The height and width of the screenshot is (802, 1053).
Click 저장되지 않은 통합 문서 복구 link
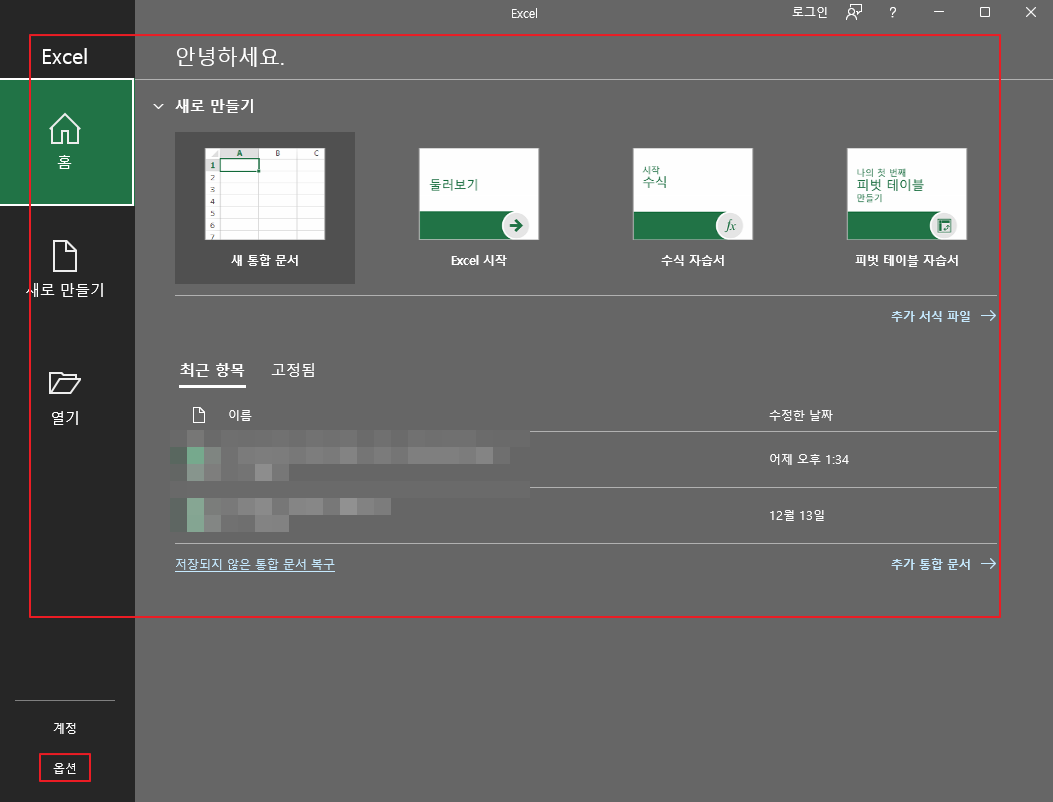(255, 564)
